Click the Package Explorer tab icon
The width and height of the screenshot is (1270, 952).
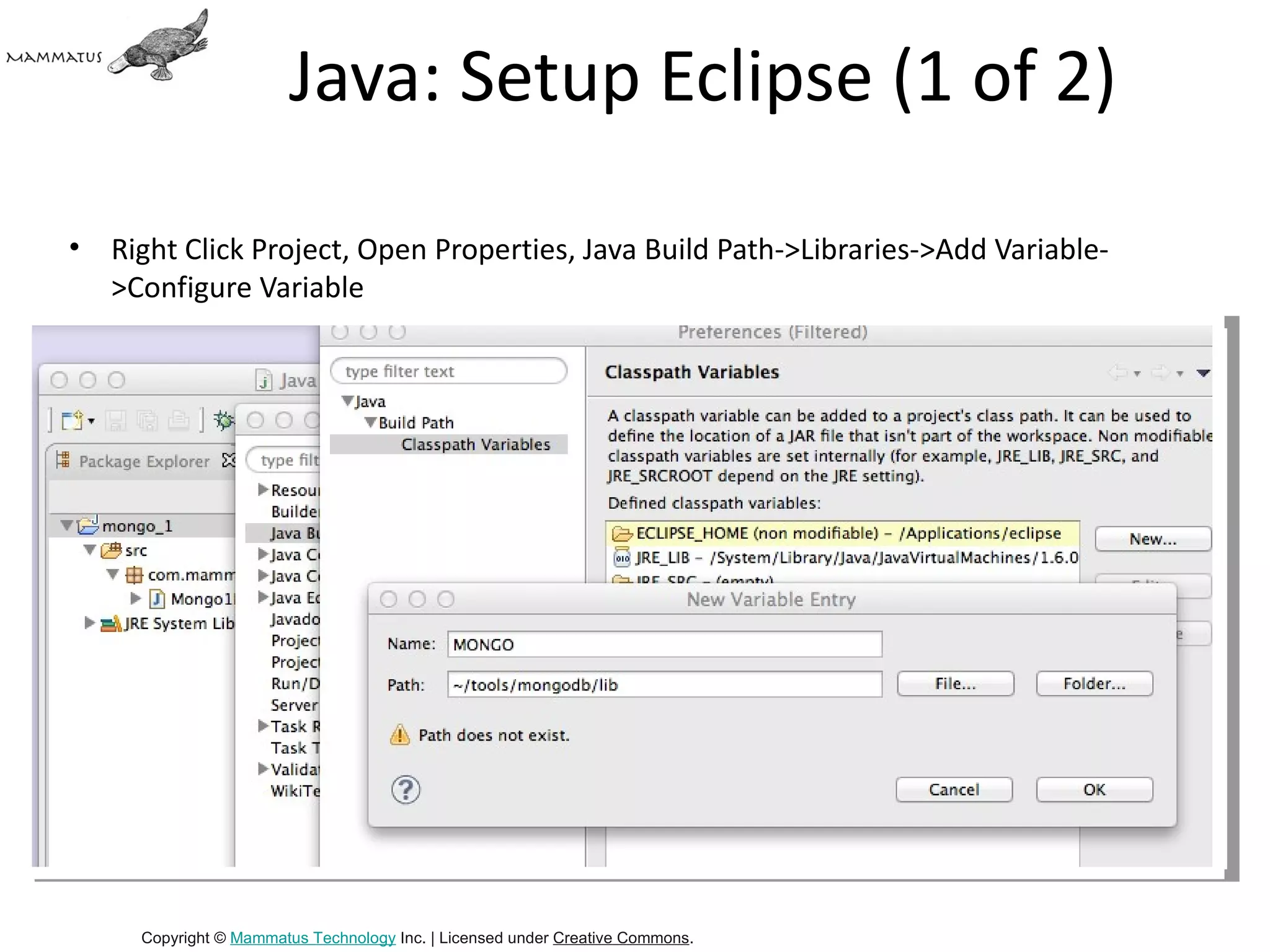[x=63, y=460]
